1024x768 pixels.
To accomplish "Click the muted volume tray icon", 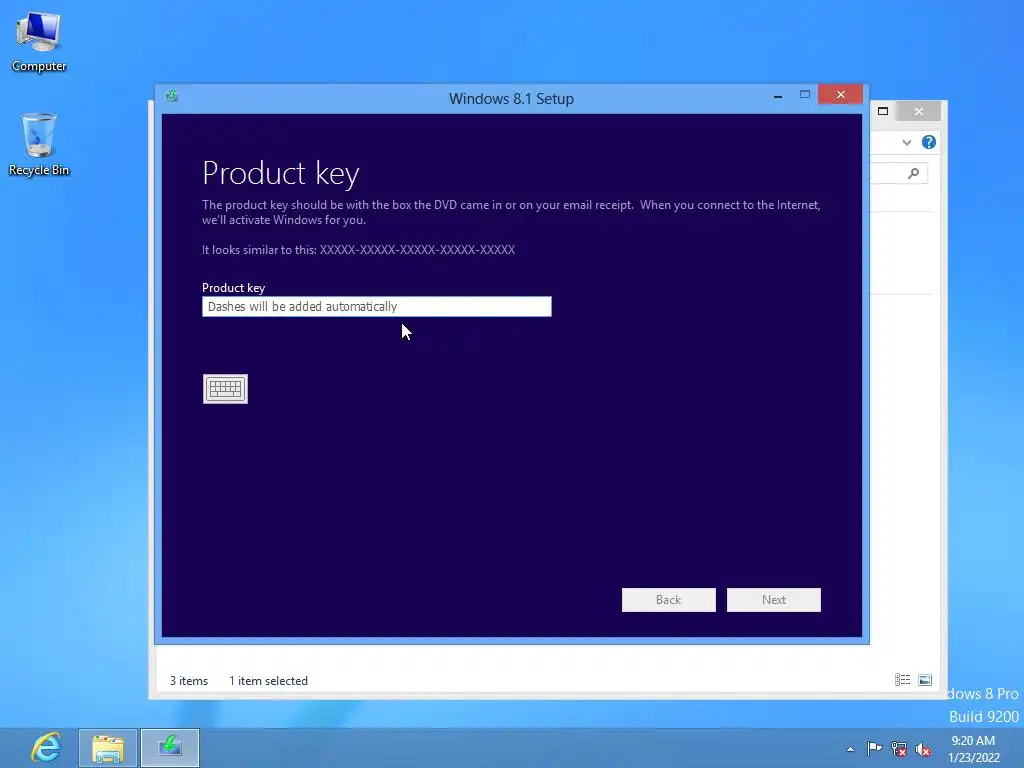I will 923,749.
